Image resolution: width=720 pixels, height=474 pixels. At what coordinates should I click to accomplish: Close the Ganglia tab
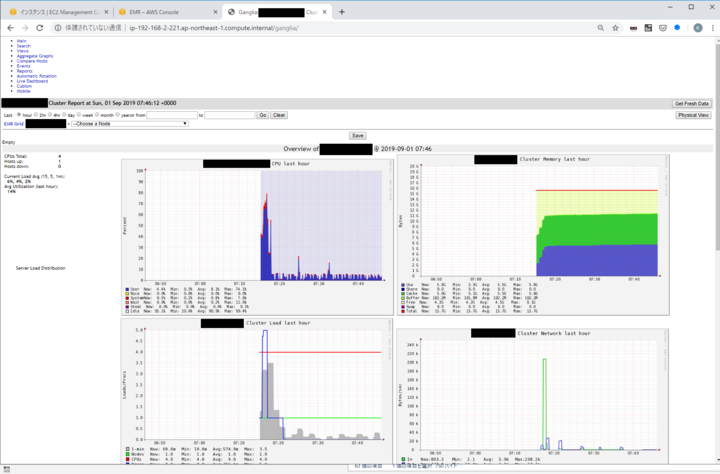tap(325, 12)
